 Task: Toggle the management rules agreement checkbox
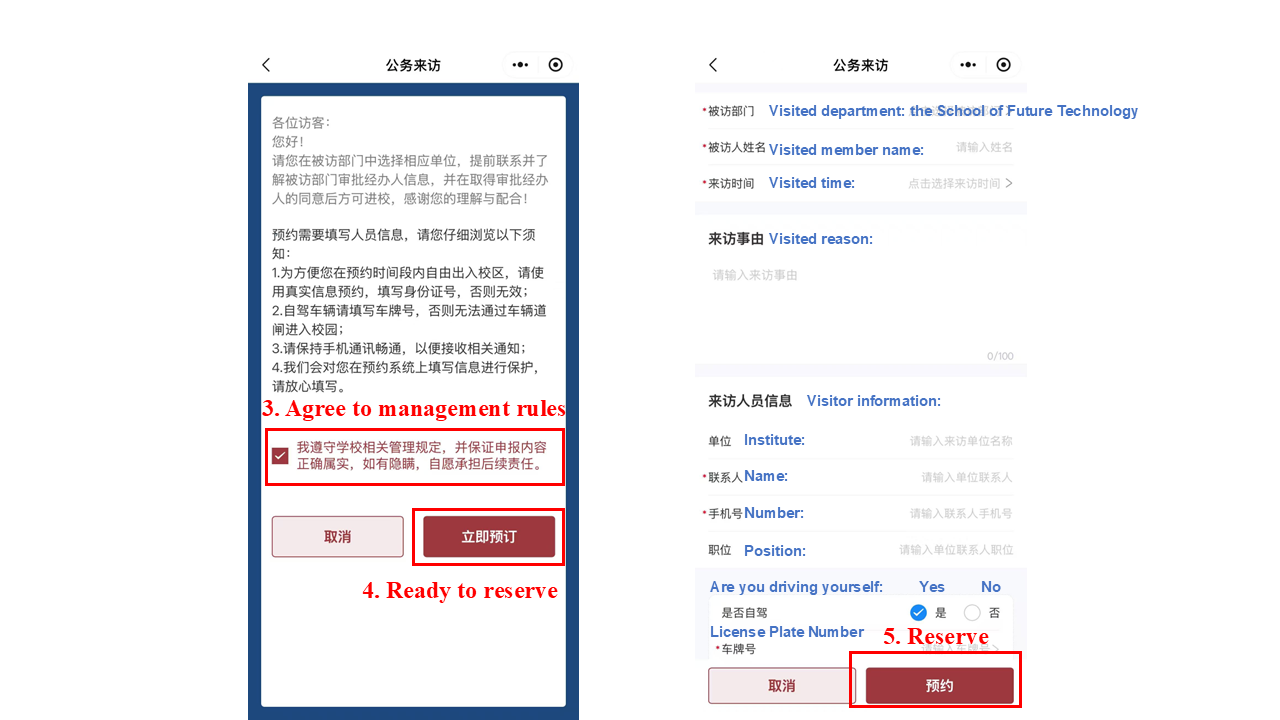tap(280, 456)
